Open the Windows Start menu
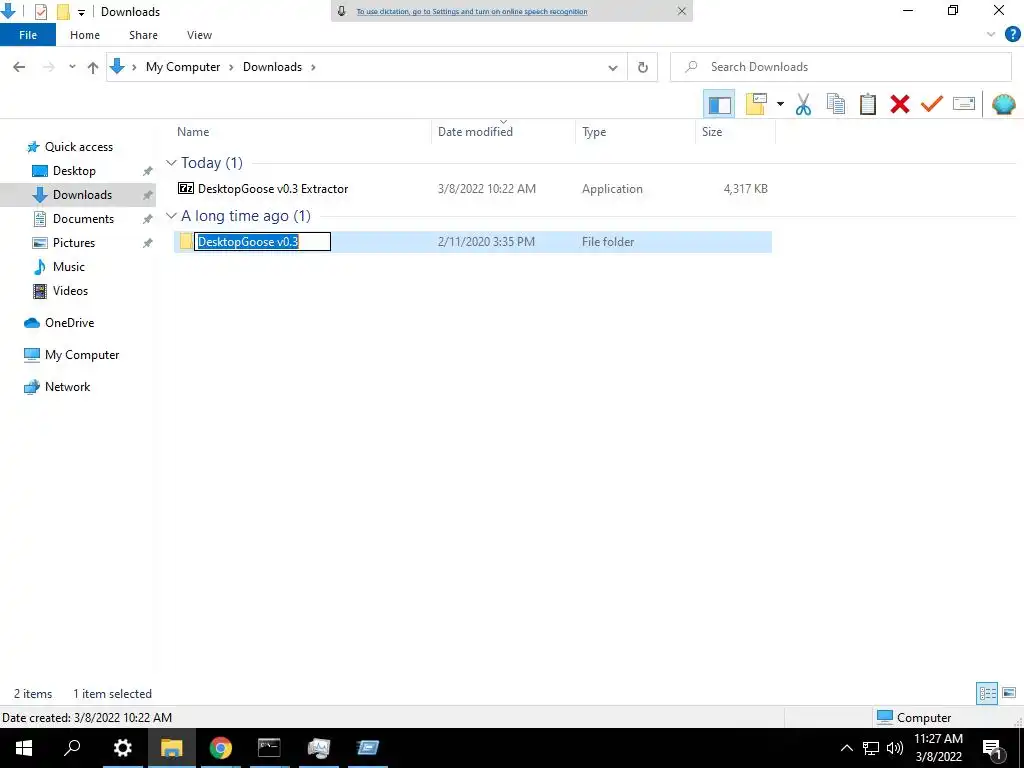This screenshot has height=768, width=1024. tap(24, 748)
